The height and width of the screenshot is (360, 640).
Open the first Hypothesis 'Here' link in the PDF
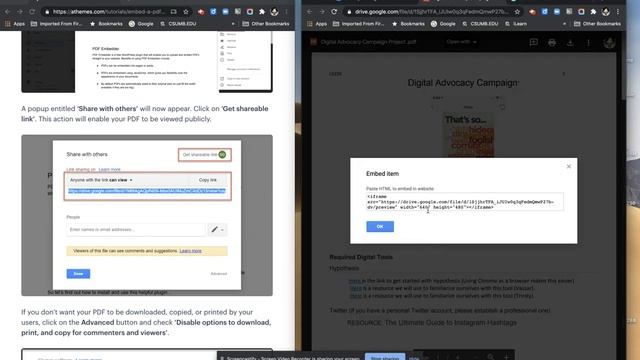click(355, 281)
